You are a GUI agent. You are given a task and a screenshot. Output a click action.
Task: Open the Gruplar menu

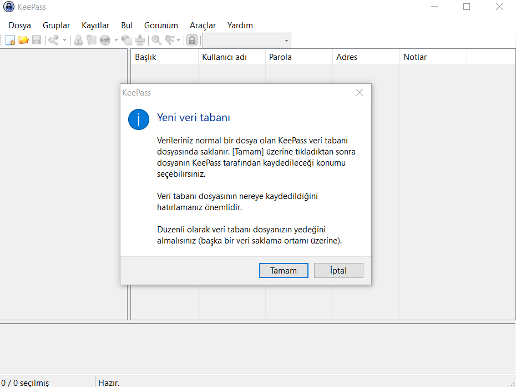click(x=56, y=25)
